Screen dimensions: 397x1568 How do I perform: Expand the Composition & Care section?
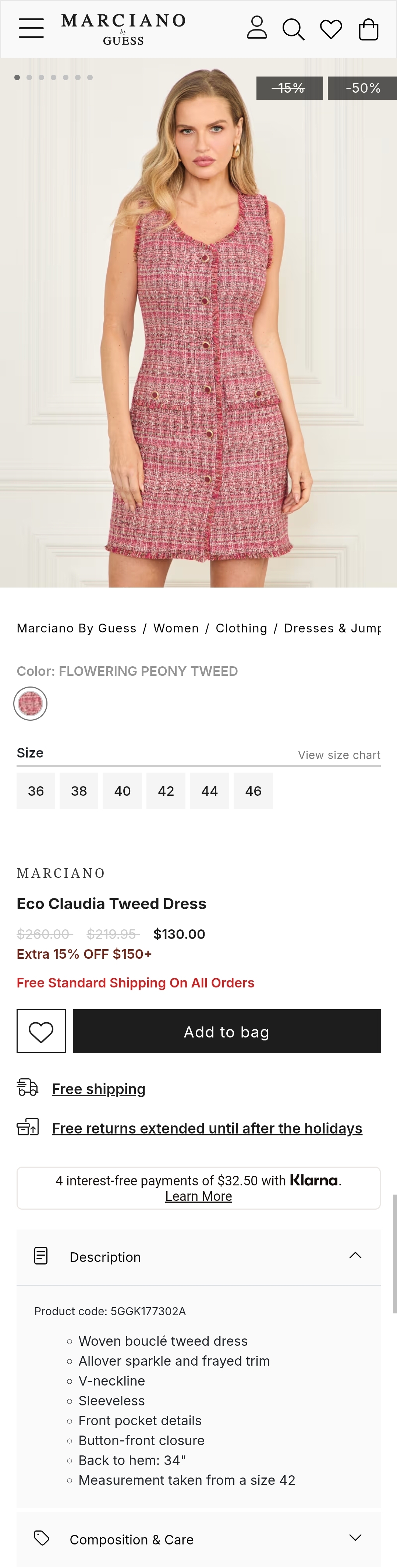point(355,1538)
